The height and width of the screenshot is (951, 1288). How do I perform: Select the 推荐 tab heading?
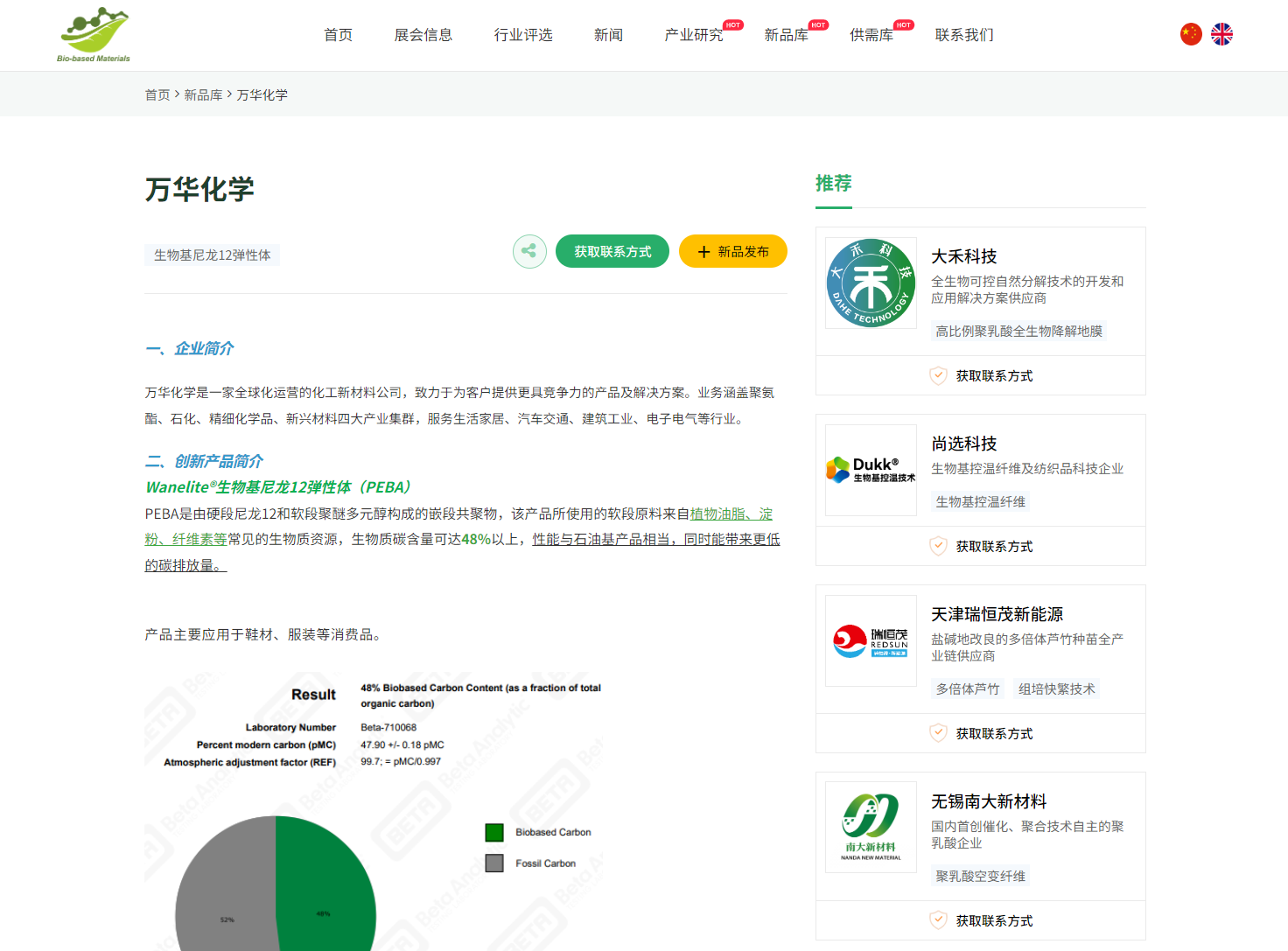(833, 184)
